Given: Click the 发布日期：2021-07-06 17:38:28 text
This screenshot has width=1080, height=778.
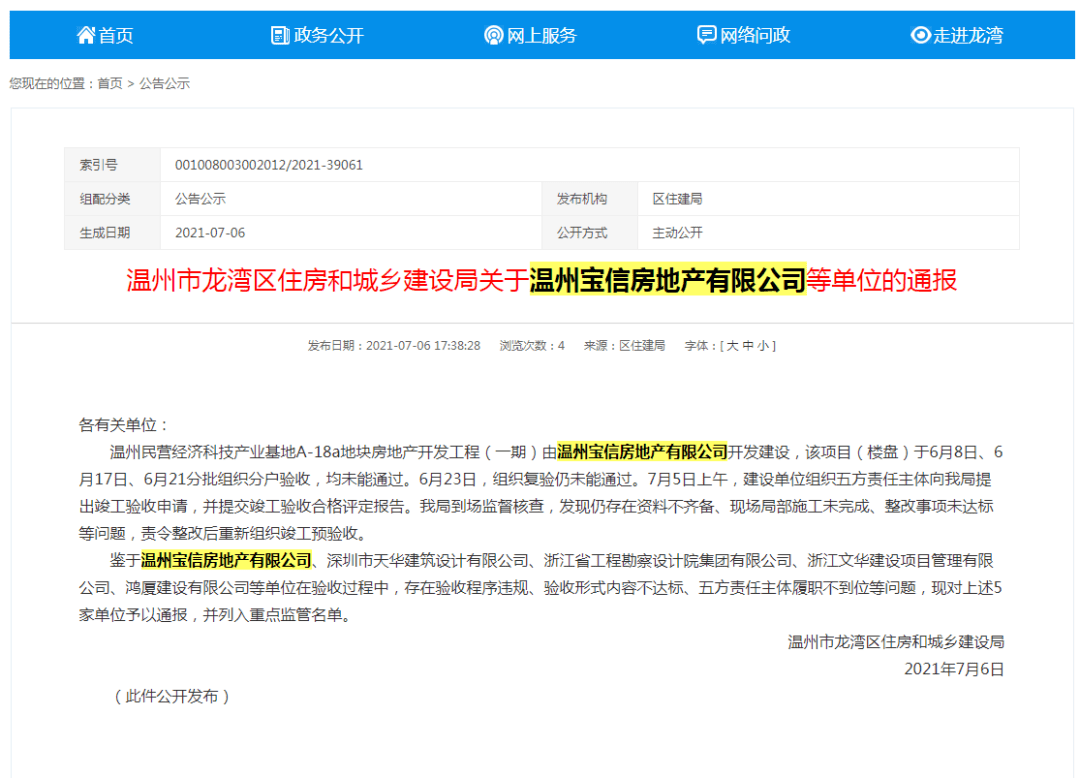Looking at the screenshot, I should [x=394, y=346].
